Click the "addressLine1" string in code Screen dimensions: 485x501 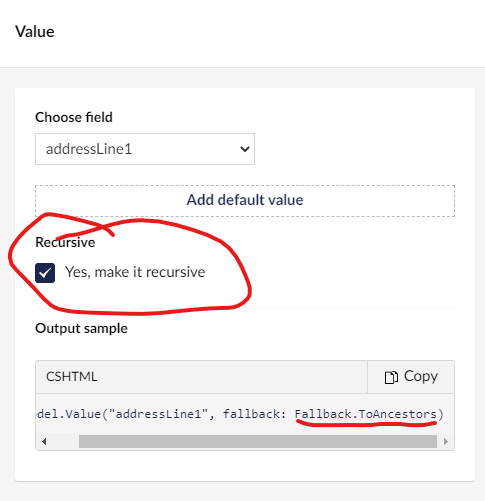(x=158, y=414)
